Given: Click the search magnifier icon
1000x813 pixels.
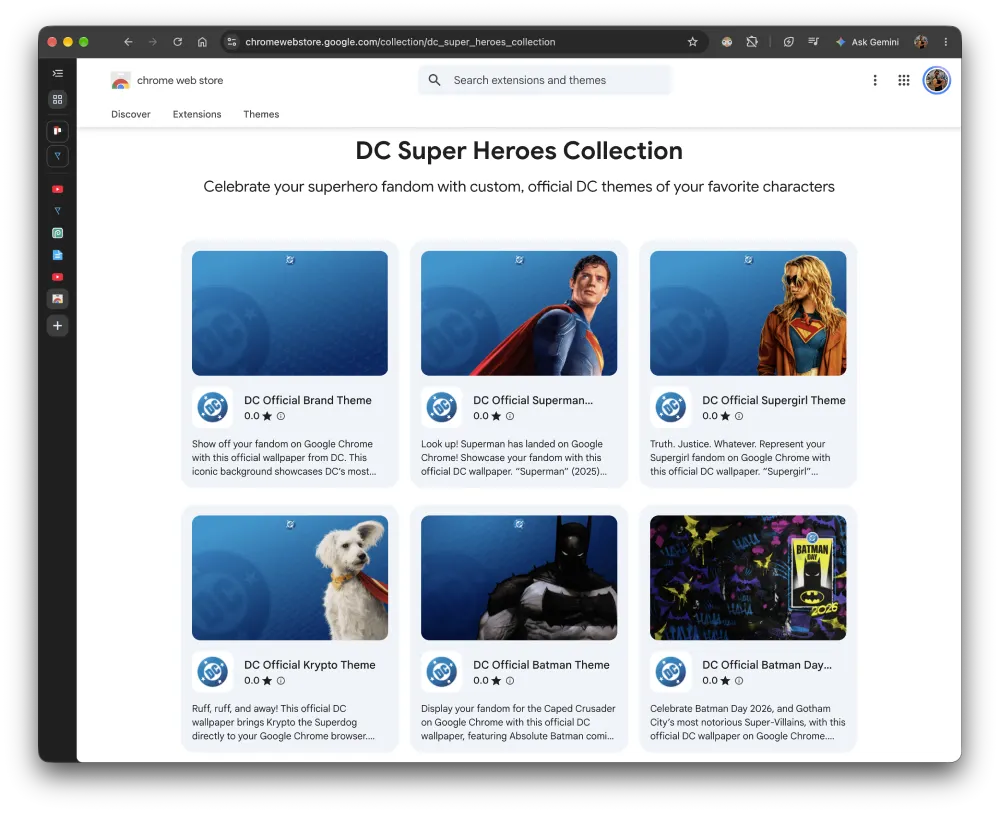Looking at the screenshot, I should coord(434,80).
